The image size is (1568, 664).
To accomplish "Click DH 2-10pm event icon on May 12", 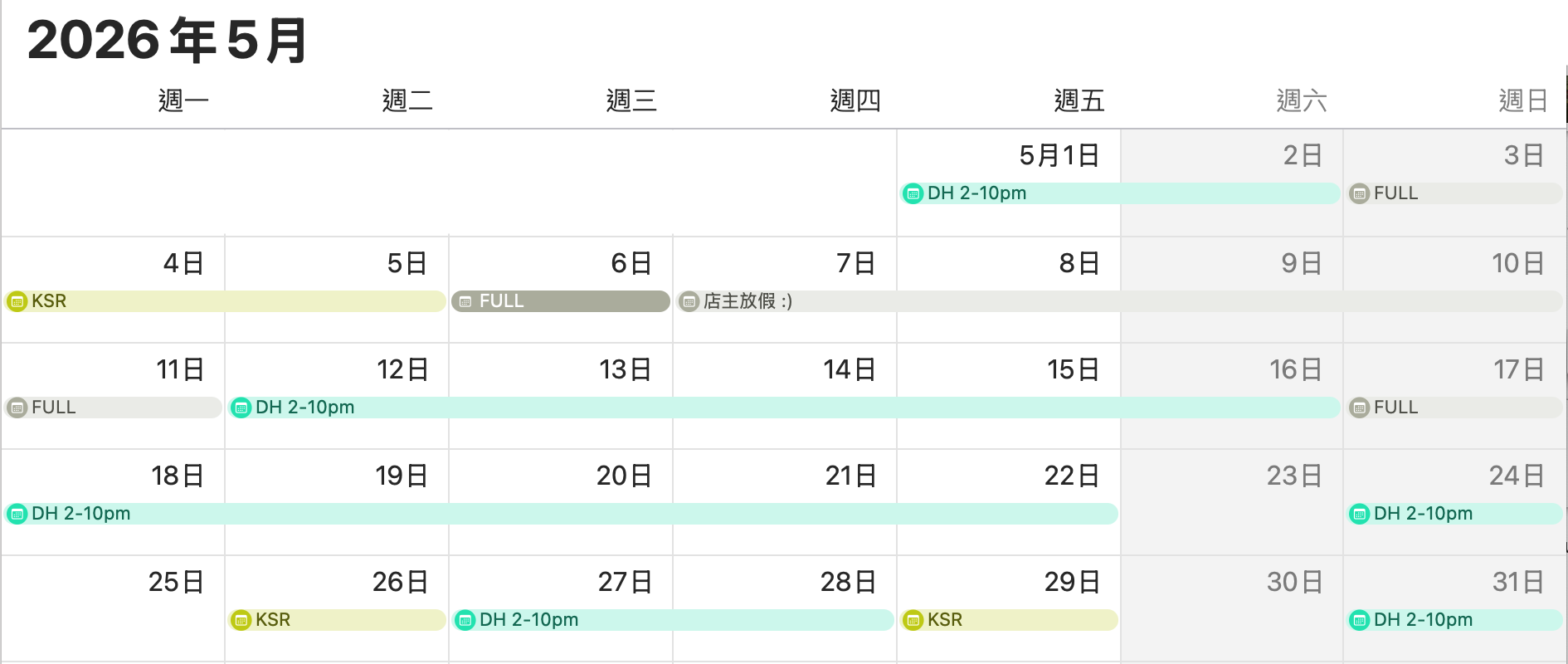I will 241,408.
